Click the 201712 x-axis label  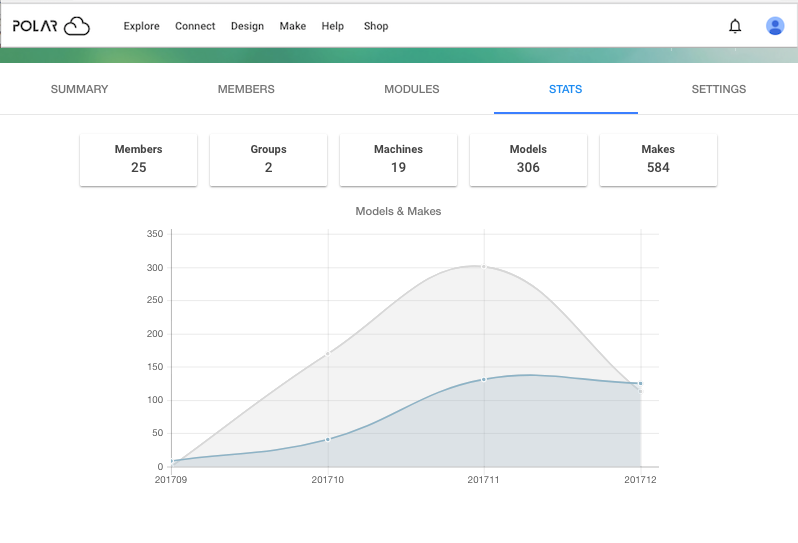640,479
